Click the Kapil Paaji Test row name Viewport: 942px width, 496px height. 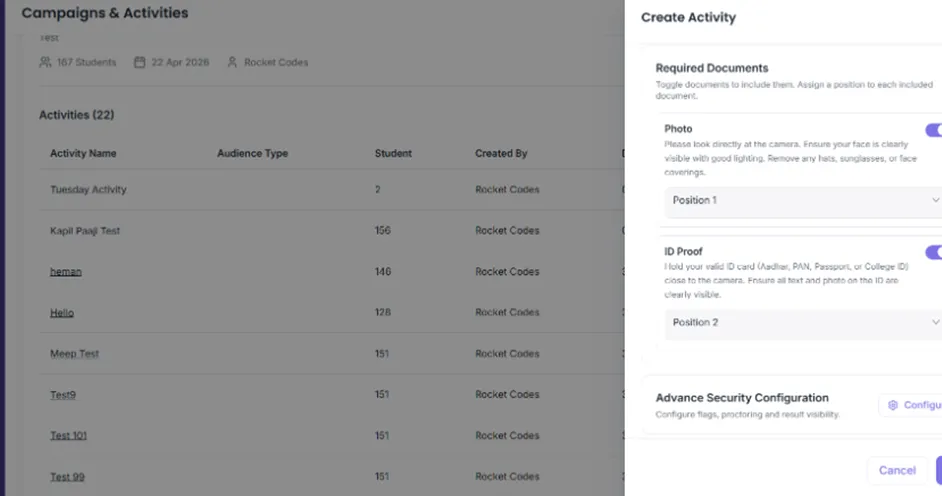pos(85,231)
